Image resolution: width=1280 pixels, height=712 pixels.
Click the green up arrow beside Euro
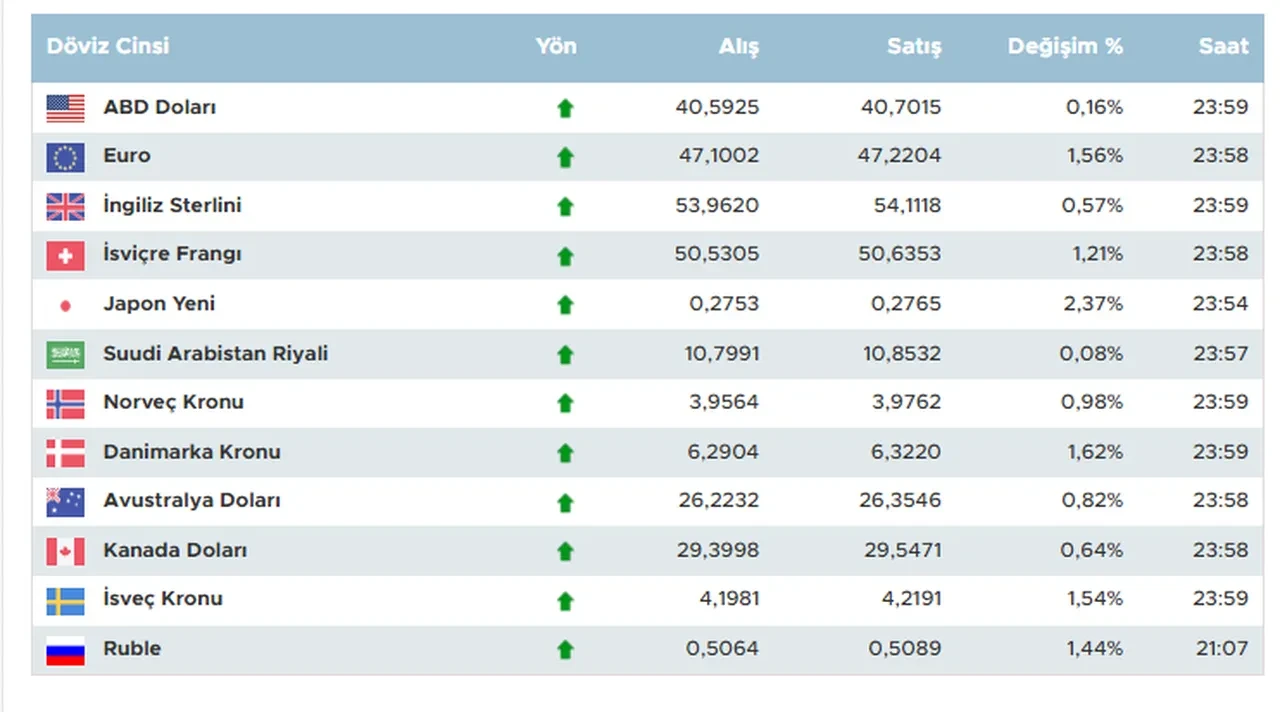pyautogui.click(x=566, y=156)
